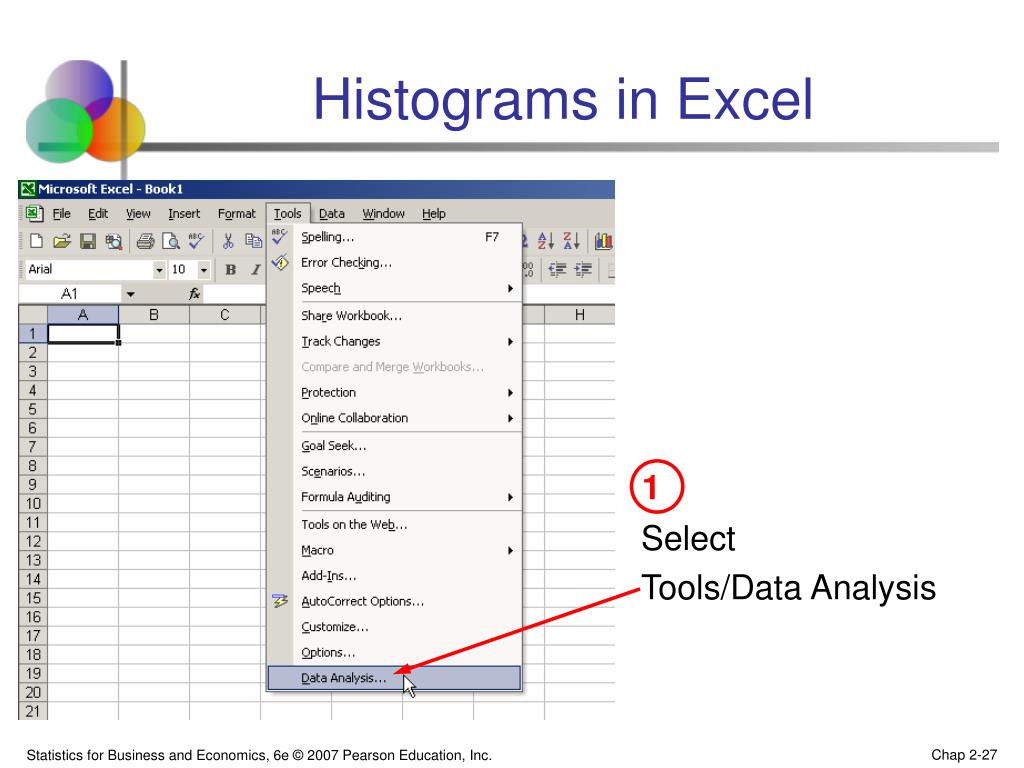Click the Spelling menu icon in Tools

(x=280, y=236)
